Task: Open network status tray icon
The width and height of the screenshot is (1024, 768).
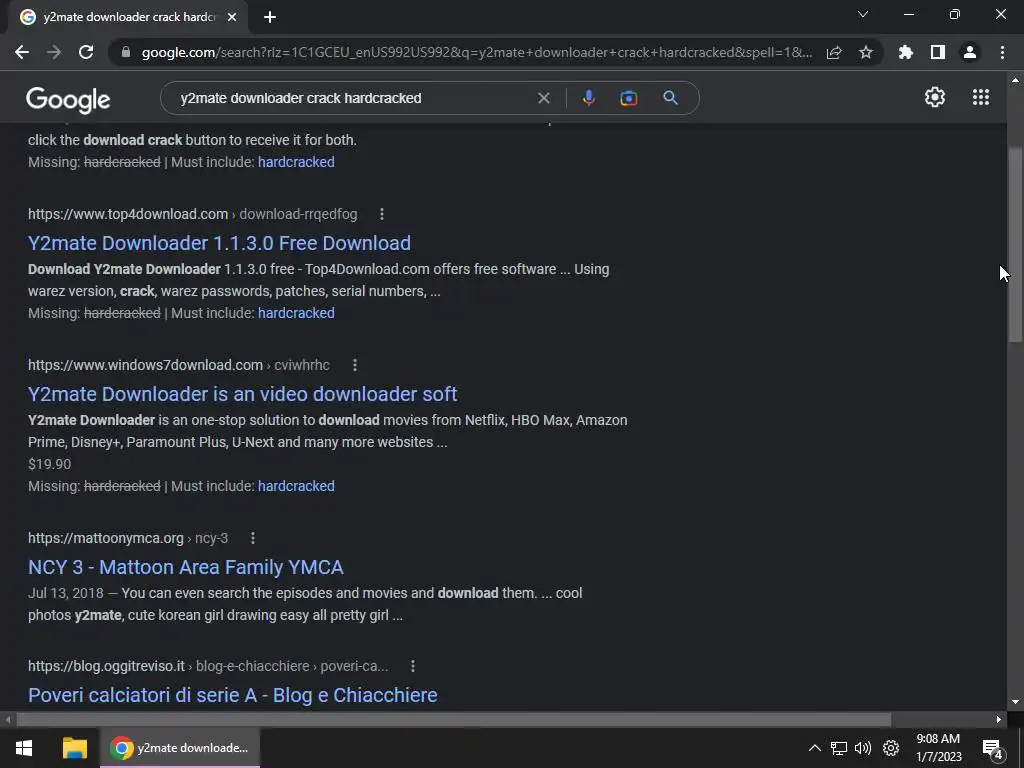Action: point(839,748)
